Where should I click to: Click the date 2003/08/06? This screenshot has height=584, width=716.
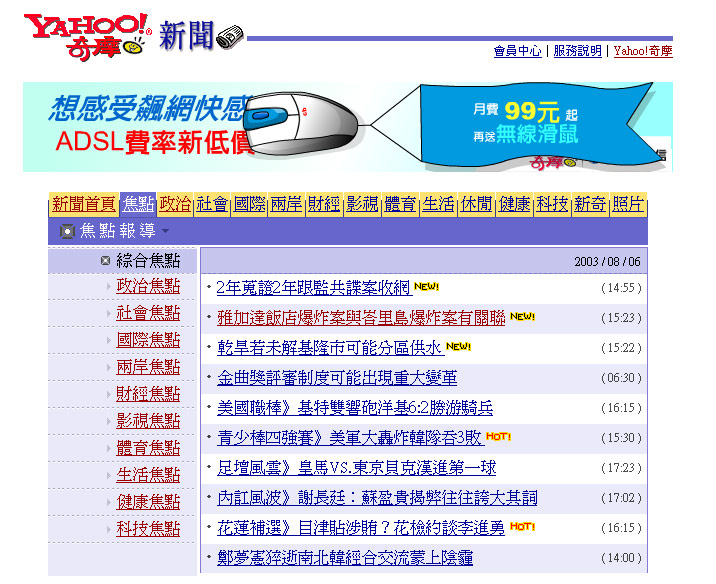point(607,262)
